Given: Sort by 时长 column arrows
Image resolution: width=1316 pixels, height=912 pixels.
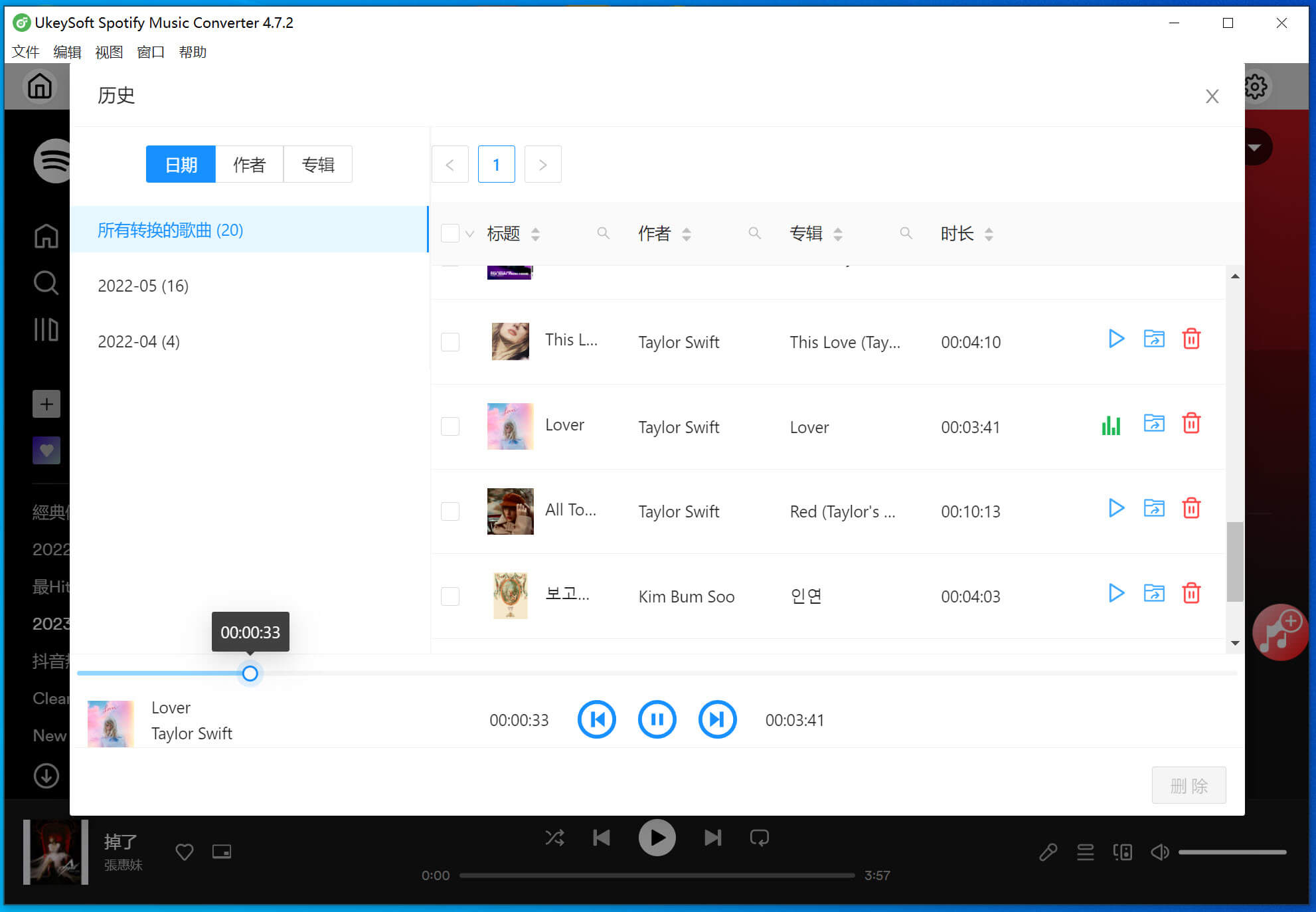Looking at the screenshot, I should tap(989, 234).
